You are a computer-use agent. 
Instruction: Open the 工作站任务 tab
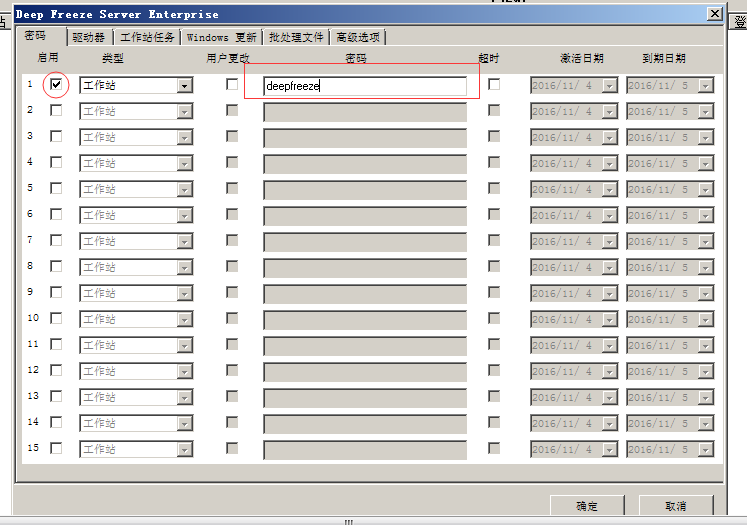[147, 37]
